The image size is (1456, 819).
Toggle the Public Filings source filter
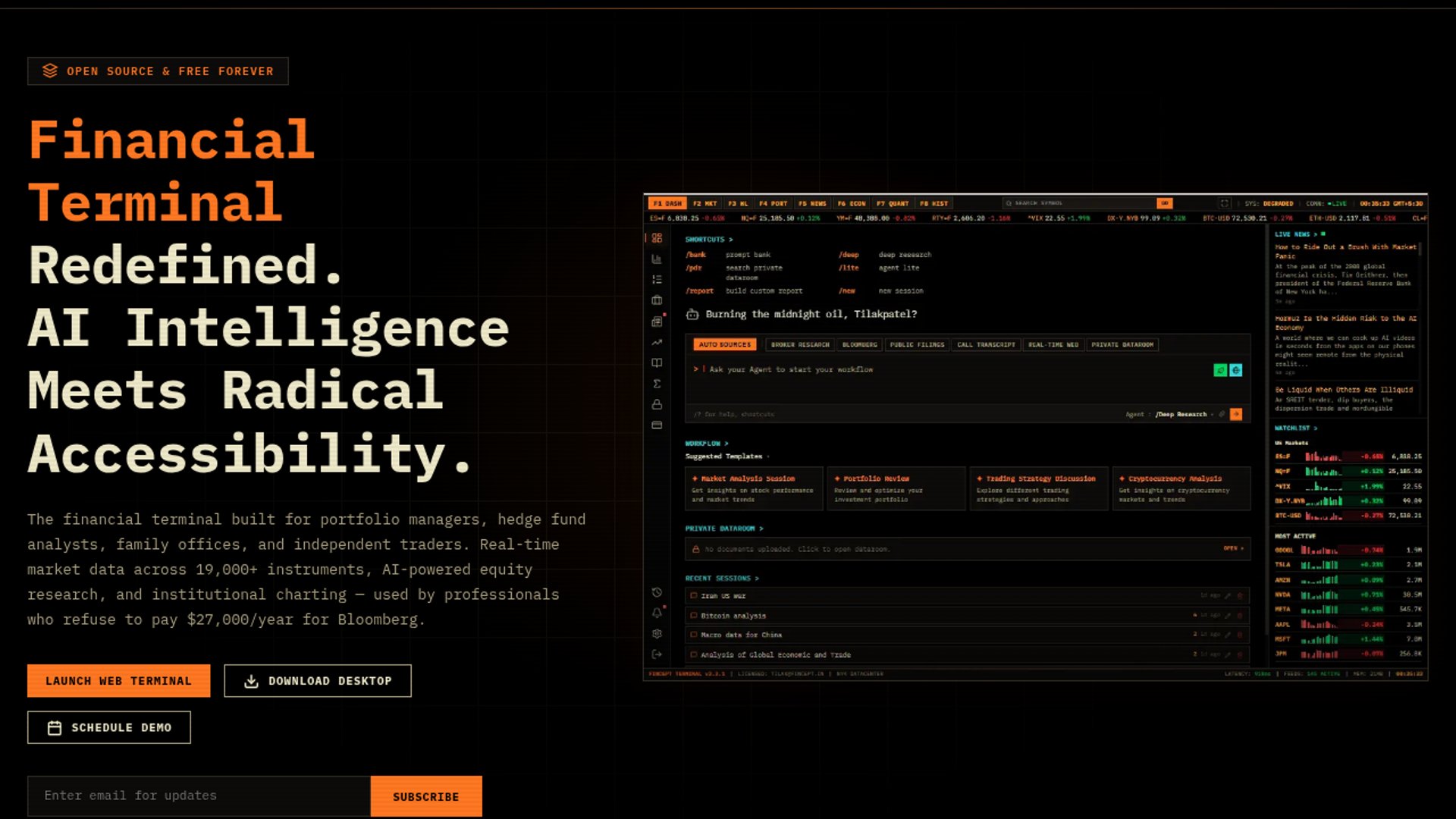click(917, 344)
